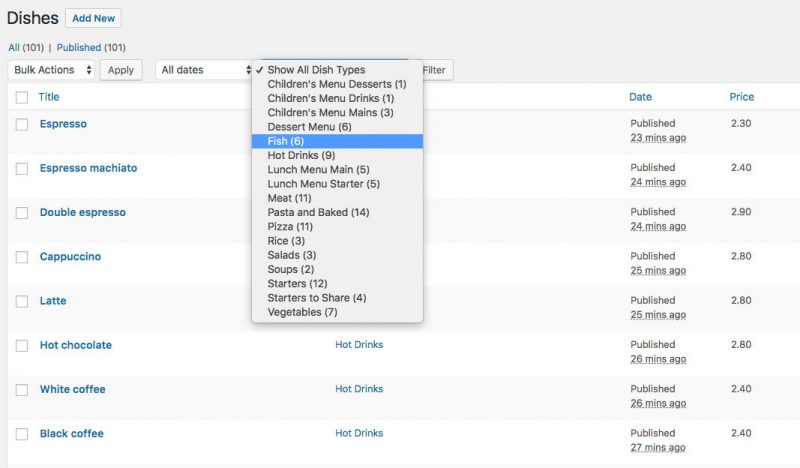800x468 pixels.
Task: Sort dishes by the Date column
Action: click(x=640, y=97)
